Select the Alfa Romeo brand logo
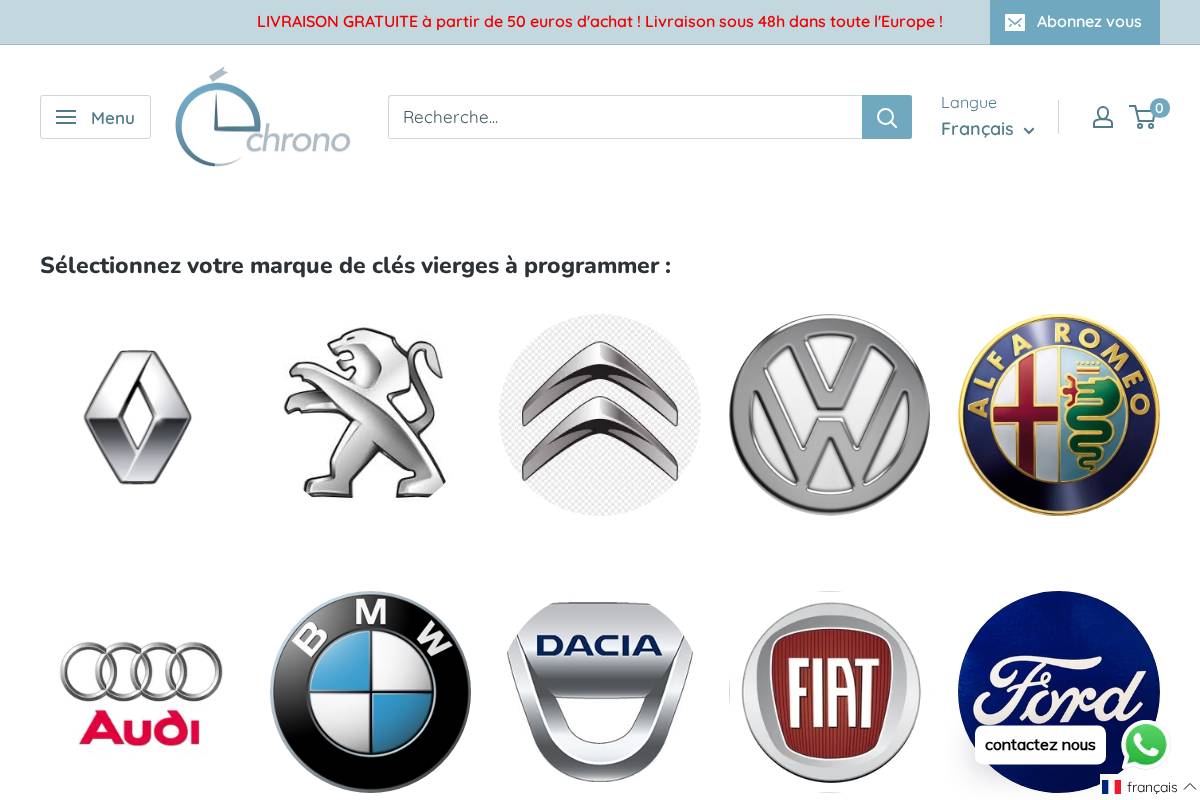Screen dimensions: 1200x800 [1059, 415]
